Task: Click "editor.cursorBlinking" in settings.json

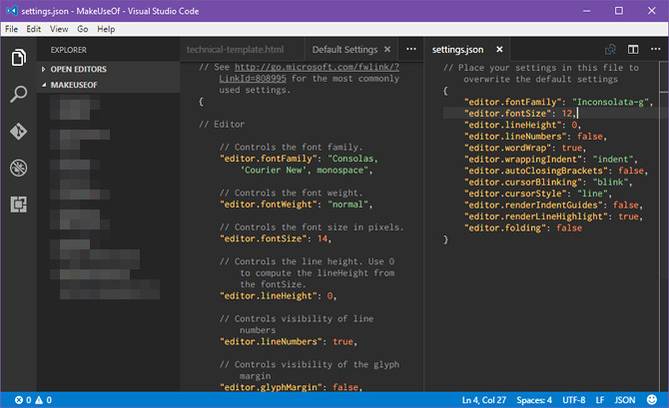Action: click(523, 182)
